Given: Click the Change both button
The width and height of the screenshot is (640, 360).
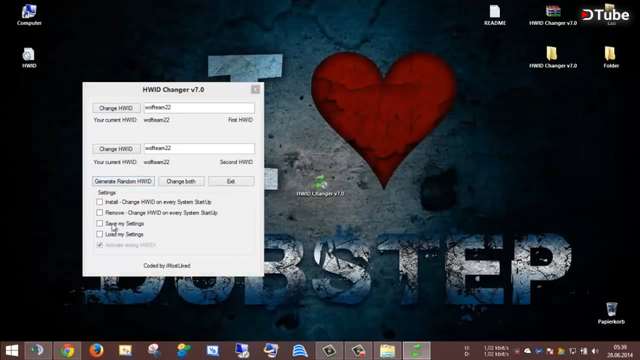Looking at the screenshot, I should 181,181.
